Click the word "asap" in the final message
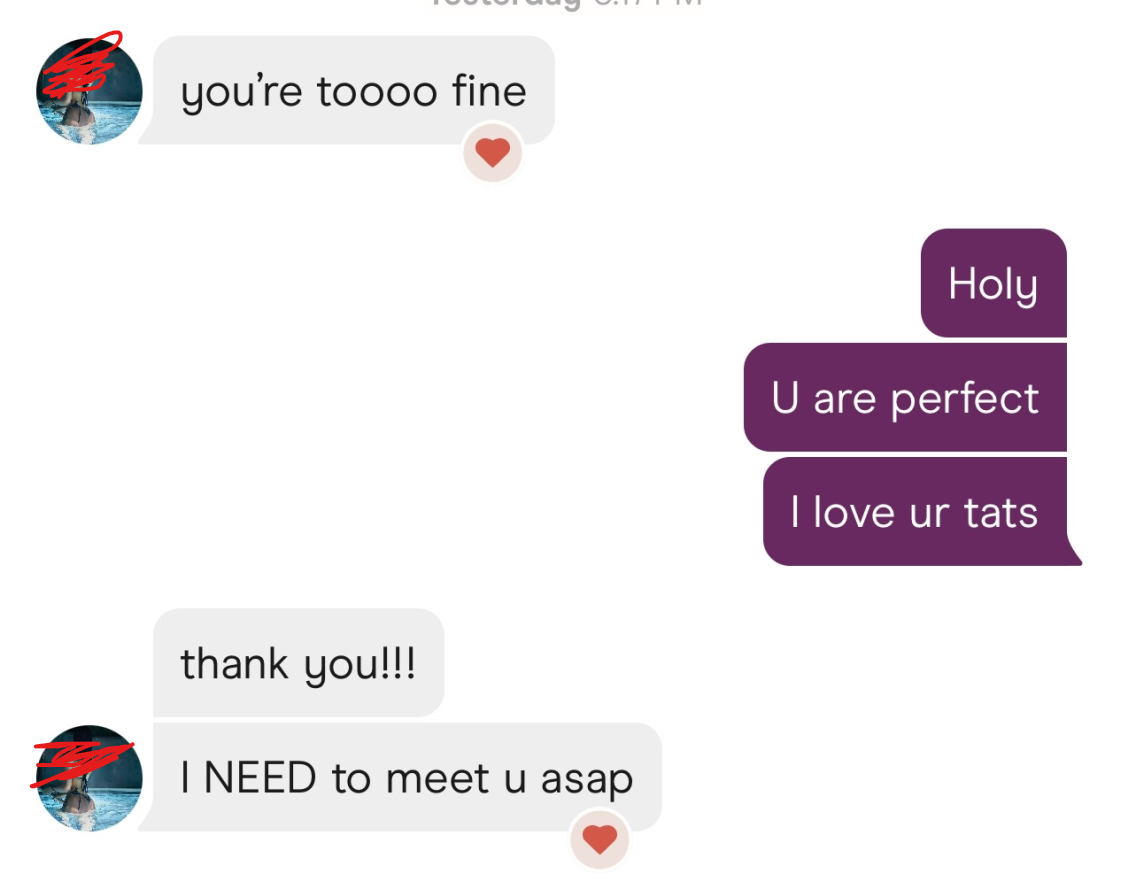 point(587,778)
